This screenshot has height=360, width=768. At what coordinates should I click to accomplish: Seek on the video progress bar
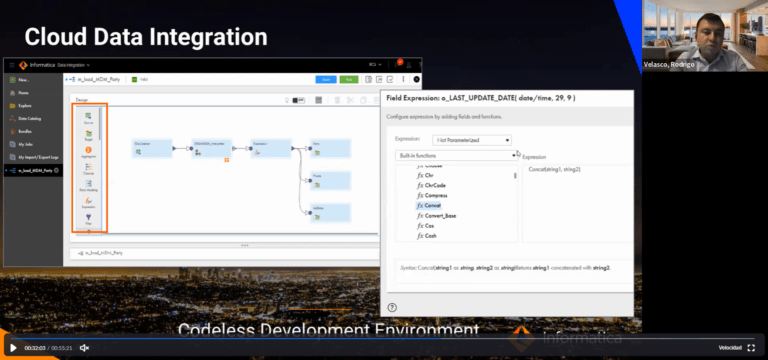coord(382,338)
